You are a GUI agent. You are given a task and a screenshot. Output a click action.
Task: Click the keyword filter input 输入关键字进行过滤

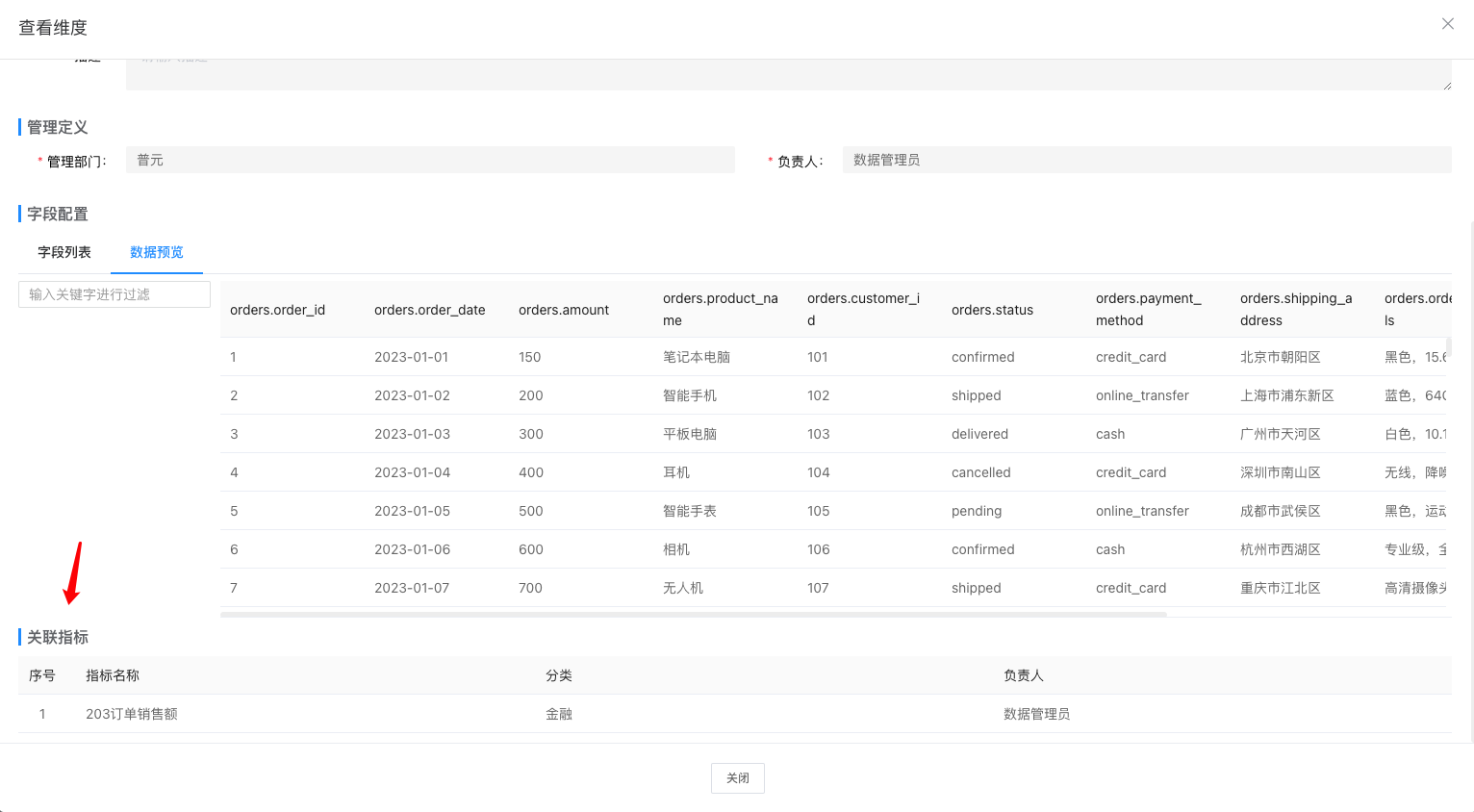click(x=114, y=293)
